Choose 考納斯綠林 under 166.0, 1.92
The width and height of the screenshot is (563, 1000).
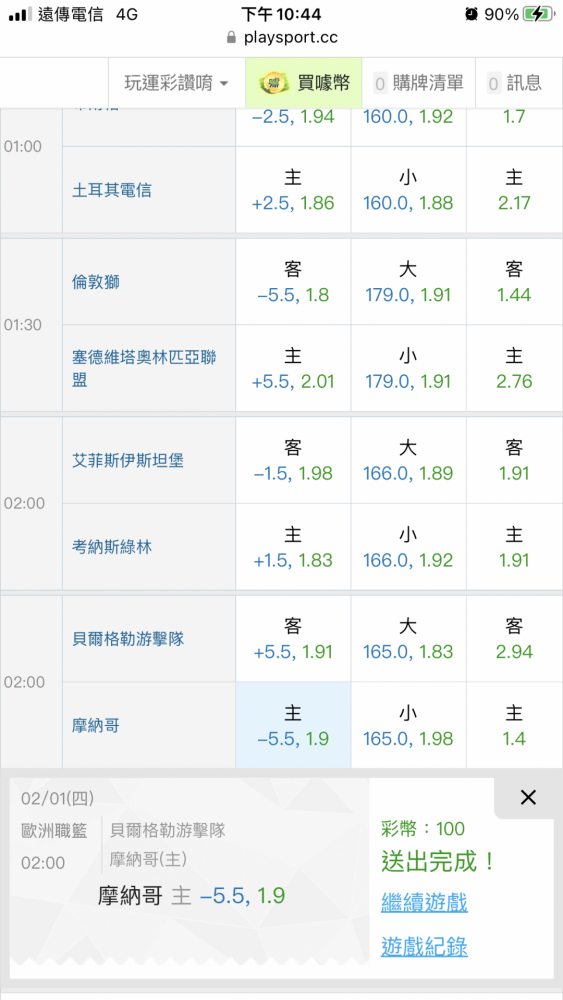click(408, 547)
